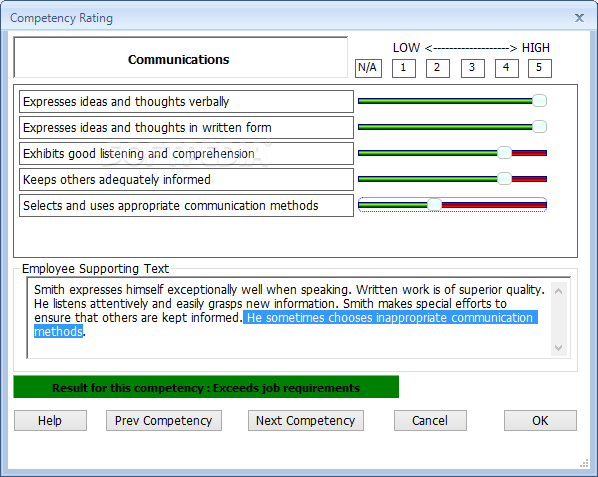Select rating box 5

[x=539, y=68]
